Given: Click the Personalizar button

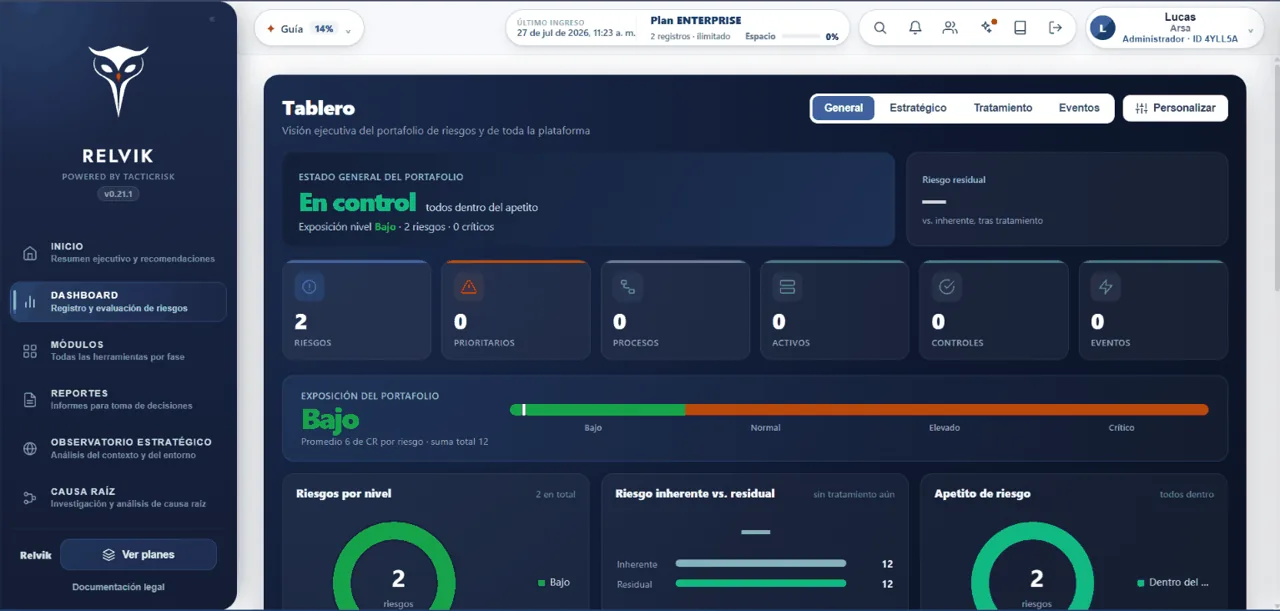Looking at the screenshot, I should click(x=1175, y=108).
